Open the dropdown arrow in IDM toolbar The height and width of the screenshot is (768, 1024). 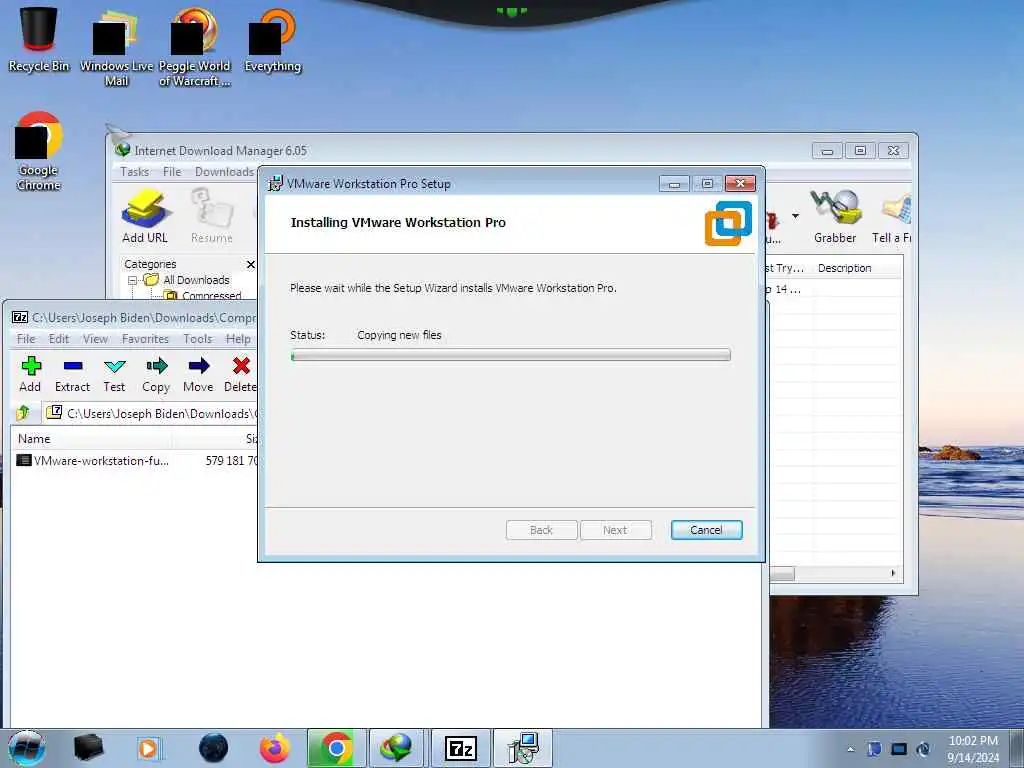point(795,216)
